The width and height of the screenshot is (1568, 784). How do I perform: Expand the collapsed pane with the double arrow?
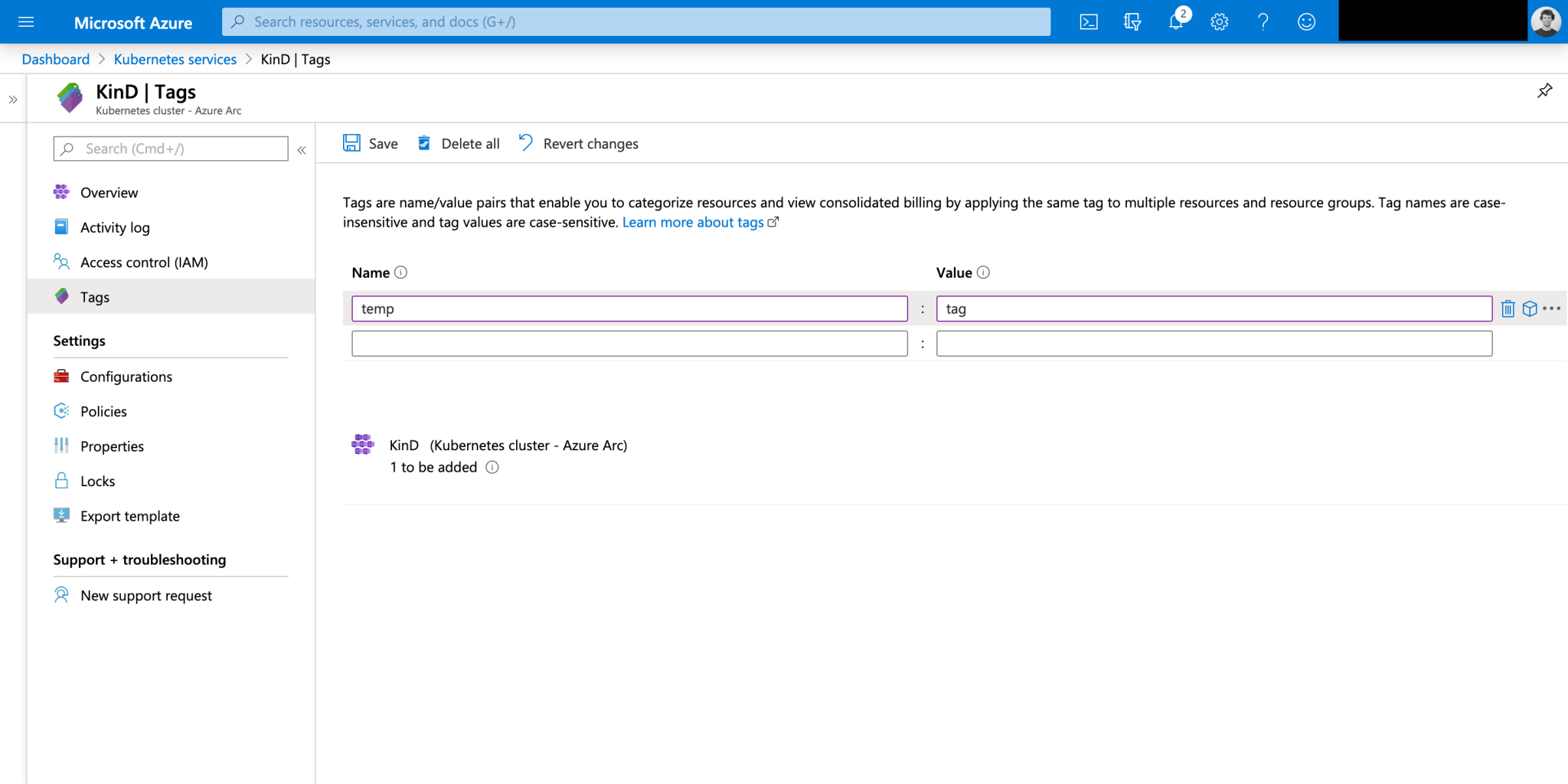point(12,99)
